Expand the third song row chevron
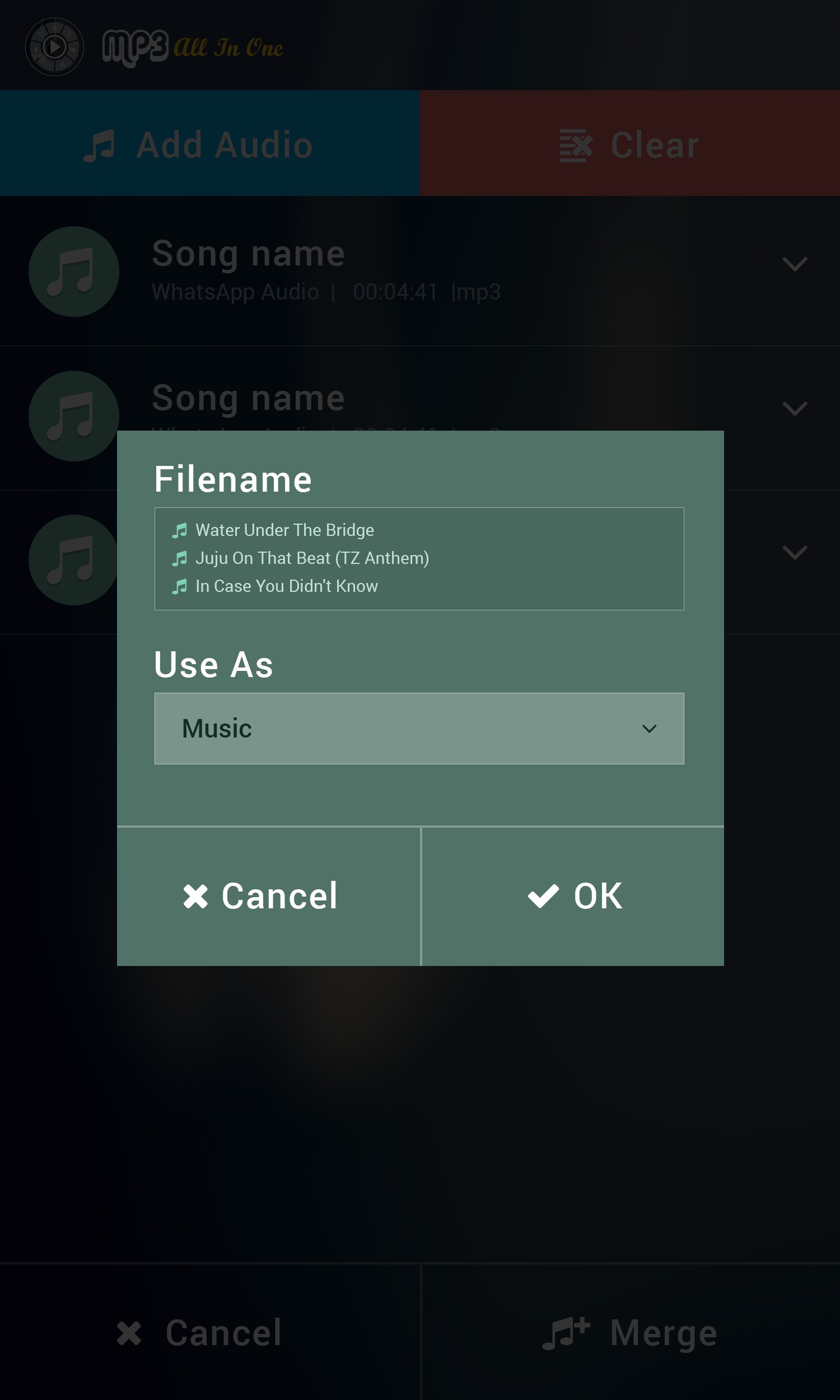The width and height of the screenshot is (840, 1400). coord(794,552)
